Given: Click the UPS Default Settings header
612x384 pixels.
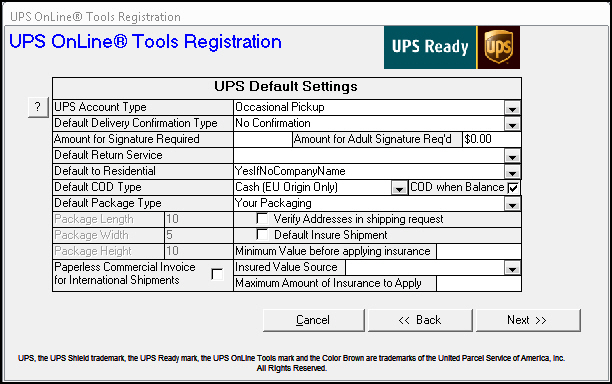Looking at the screenshot, I should 286,86.
